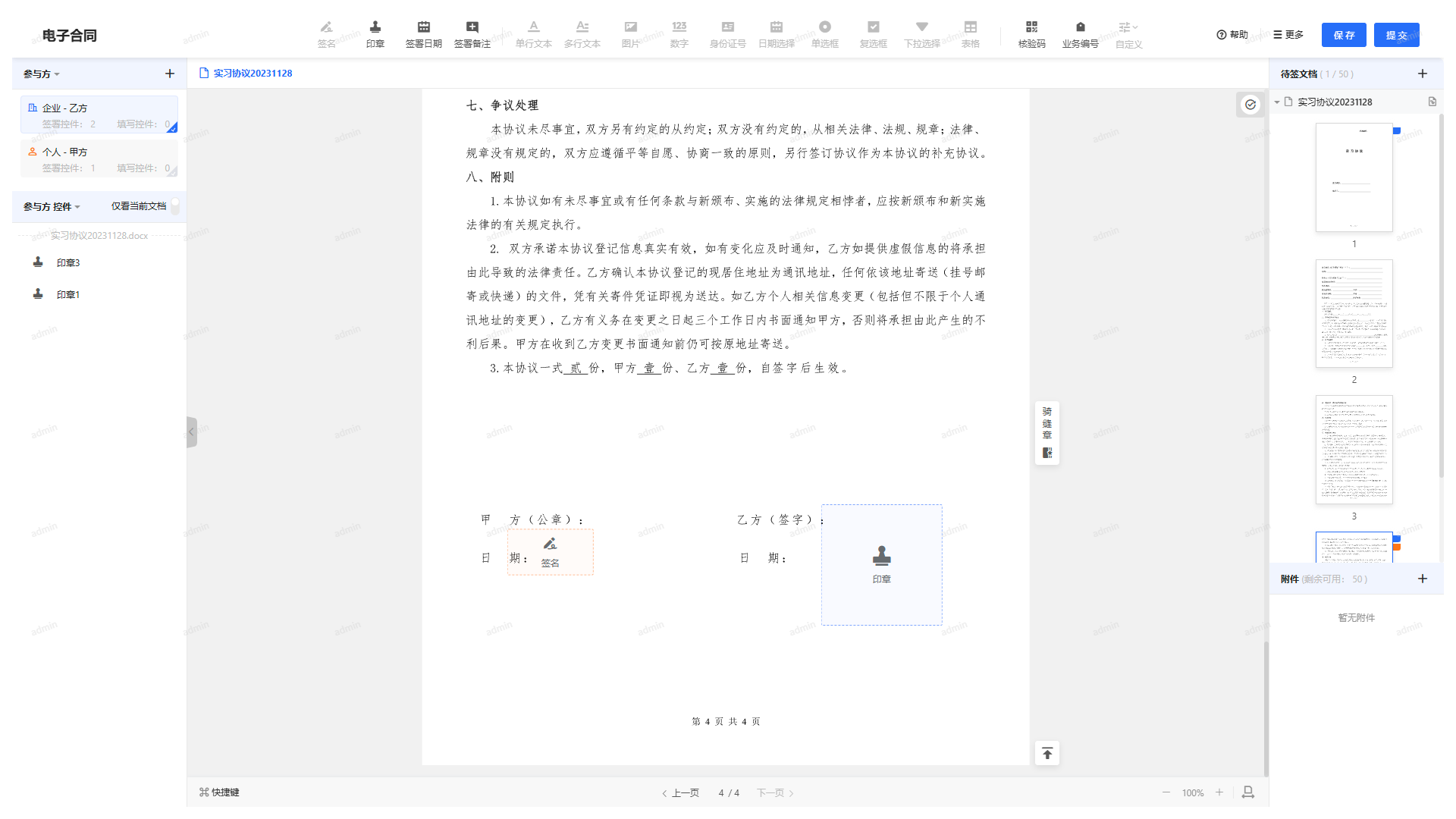The image size is (1456, 819).
Task: Click the circular check toggle above the page
Action: [x=1250, y=105]
